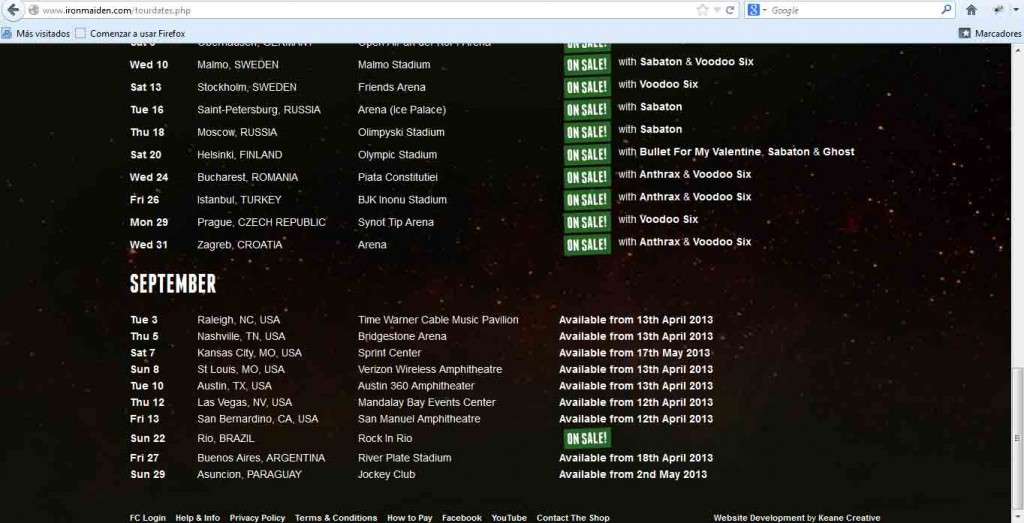Open the Privacy Policy footer link
Image resolution: width=1024 pixels, height=523 pixels.
pos(257,518)
